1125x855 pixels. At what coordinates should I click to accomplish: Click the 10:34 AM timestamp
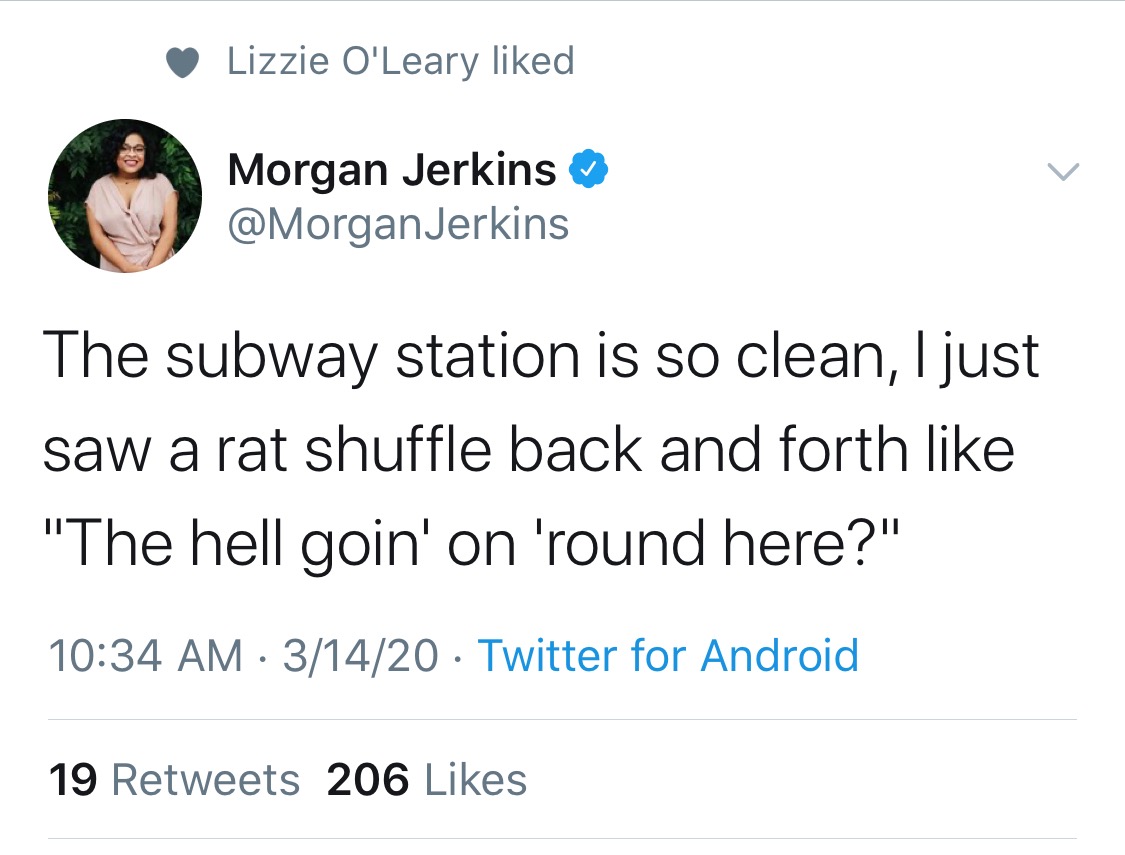(x=146, y=656)
